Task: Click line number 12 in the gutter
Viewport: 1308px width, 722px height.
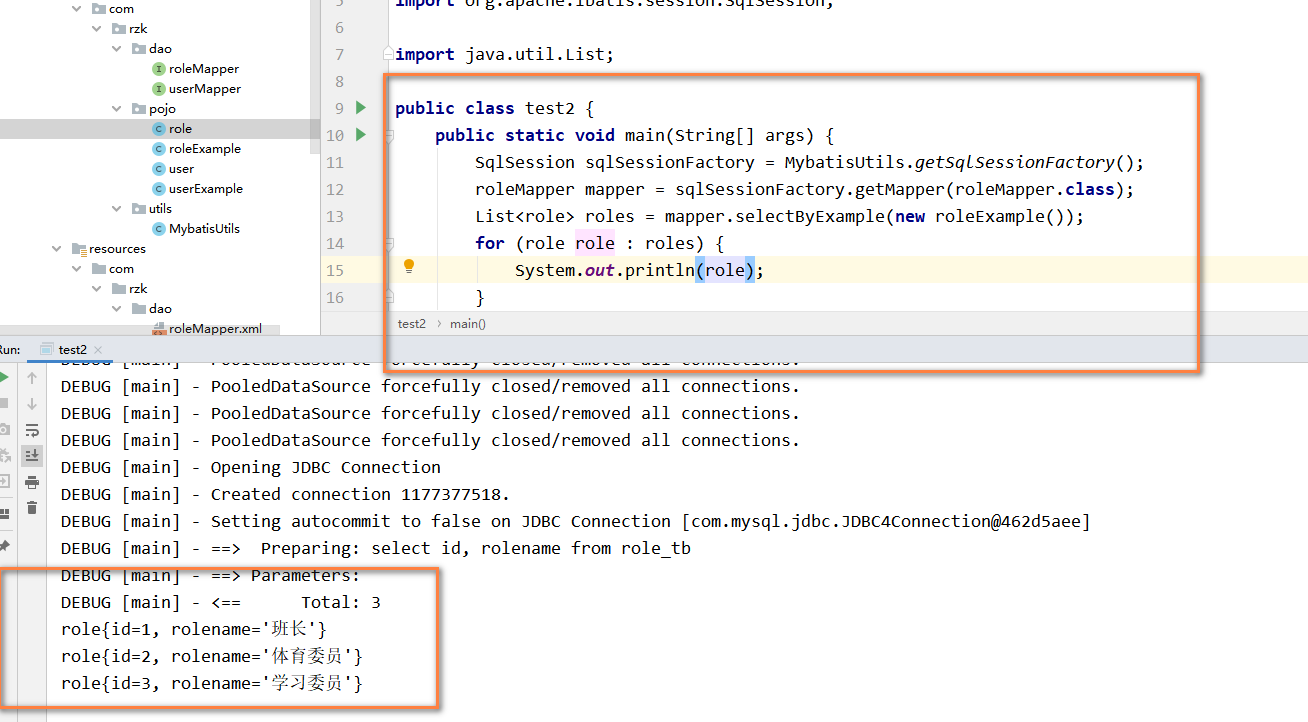Action: 334,189
